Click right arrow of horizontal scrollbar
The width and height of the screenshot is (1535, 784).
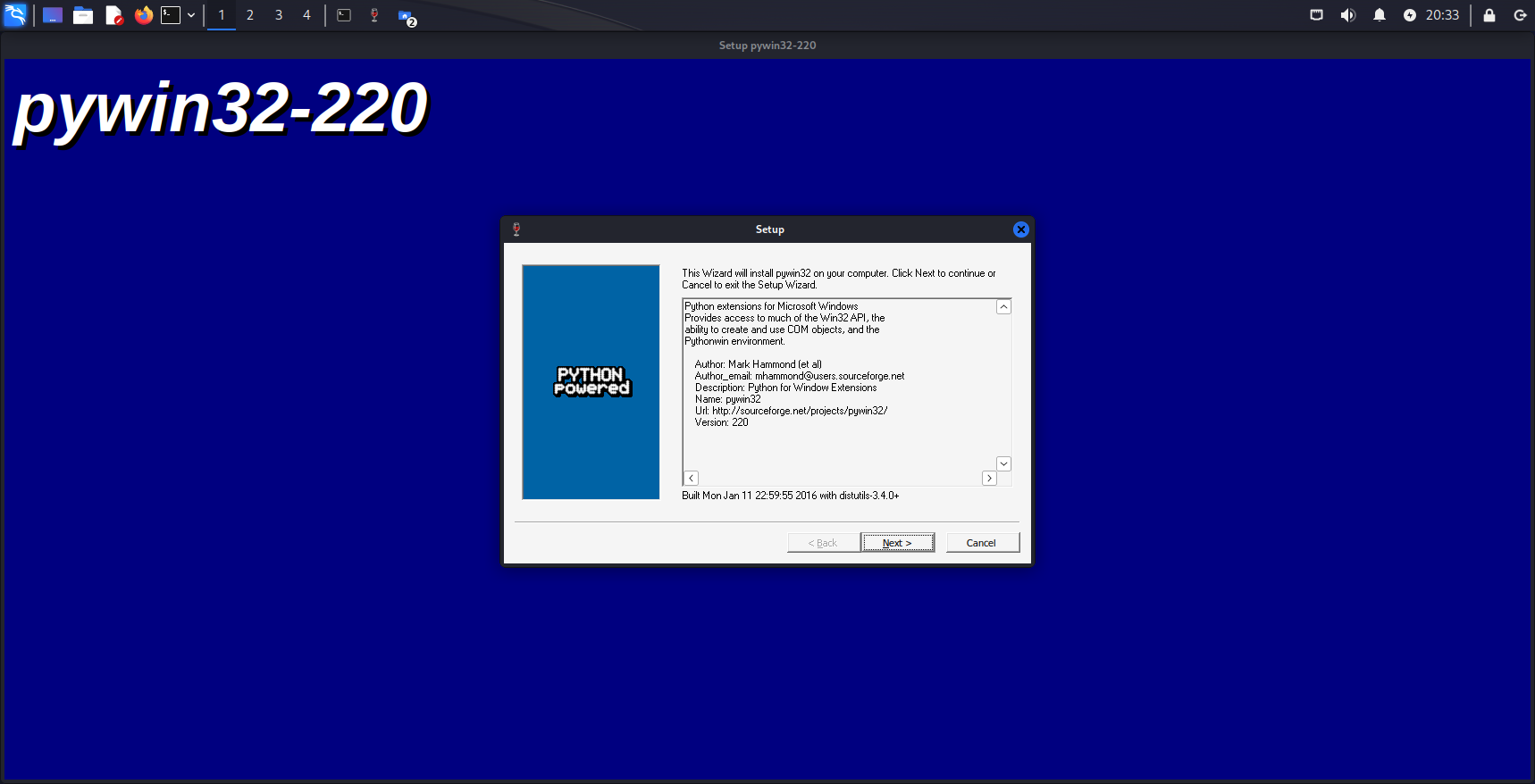[x=989, y=479]
